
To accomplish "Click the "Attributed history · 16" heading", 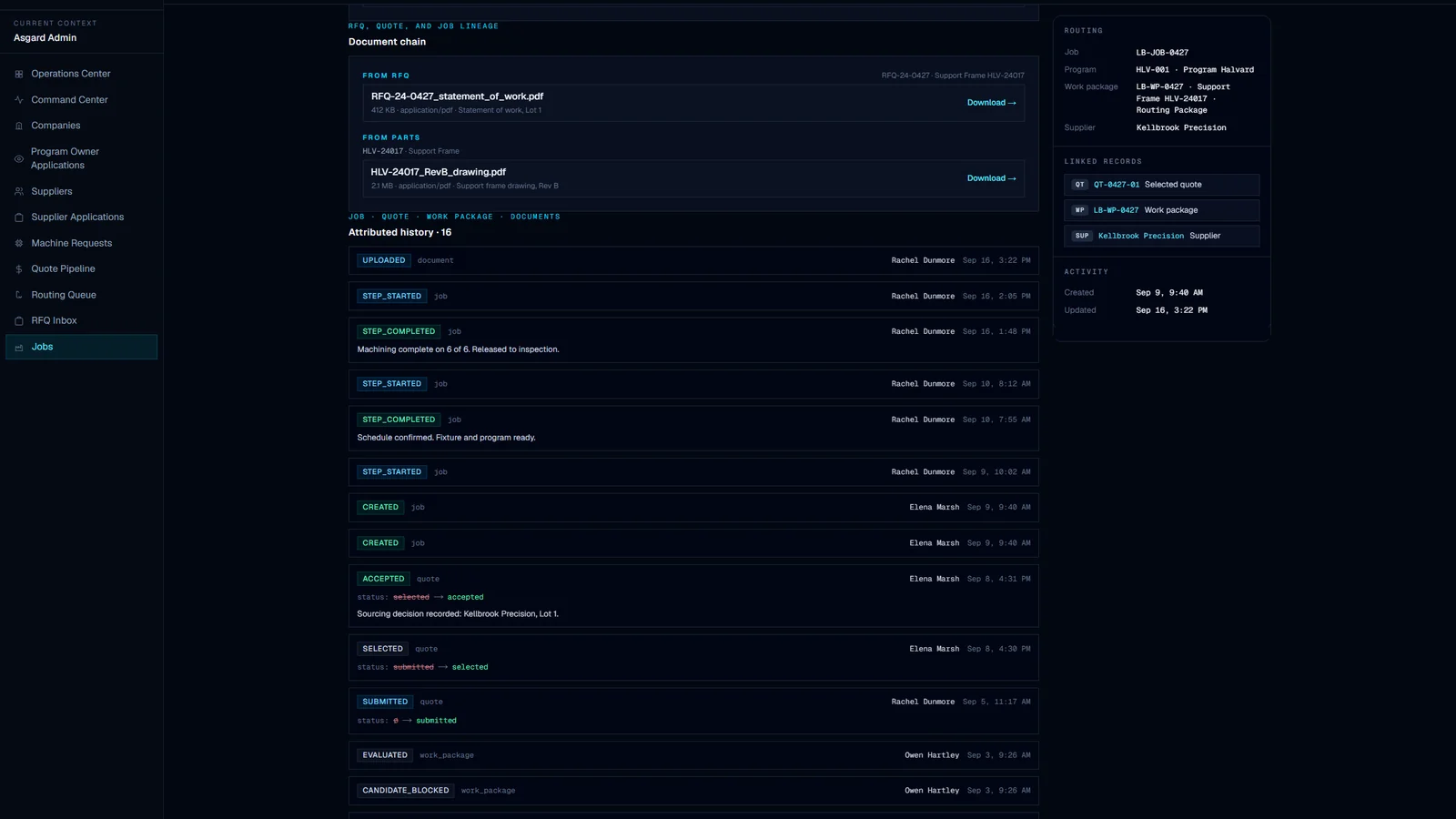I will click(400, 233).
